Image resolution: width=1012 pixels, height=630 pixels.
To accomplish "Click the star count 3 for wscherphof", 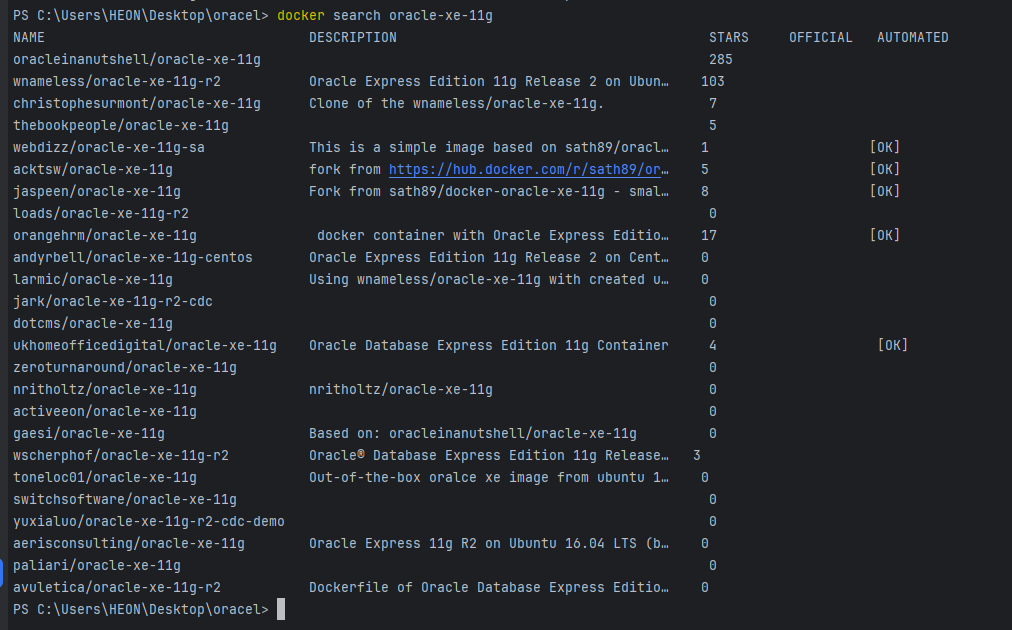I will (x=696, y=455).
